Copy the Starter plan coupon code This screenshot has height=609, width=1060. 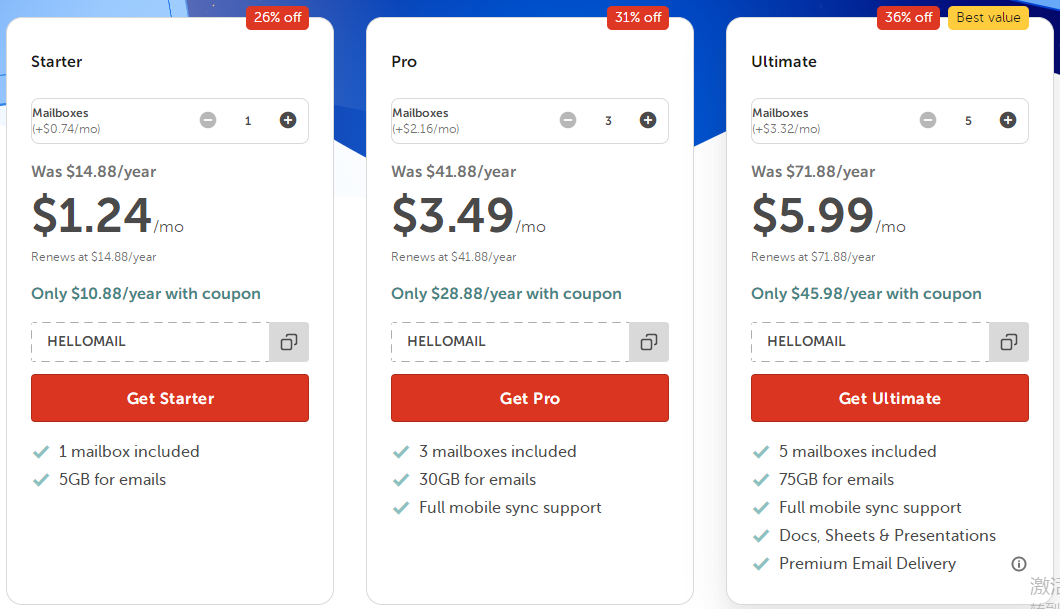289,342
